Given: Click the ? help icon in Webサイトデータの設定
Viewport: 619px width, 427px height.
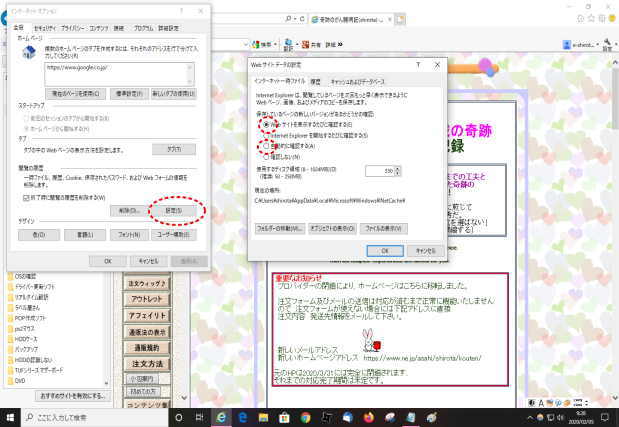Looking at the screenshot, I should tap(418, 65).
